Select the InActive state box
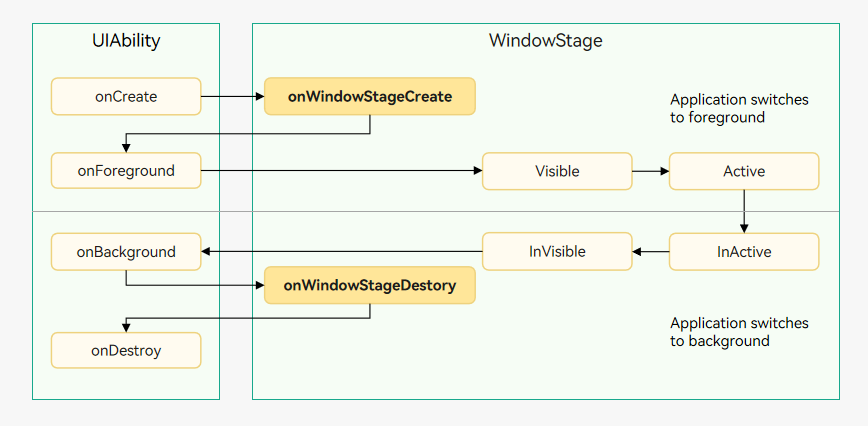This screenshot has width=868, height=426. (x=744, y=252)
